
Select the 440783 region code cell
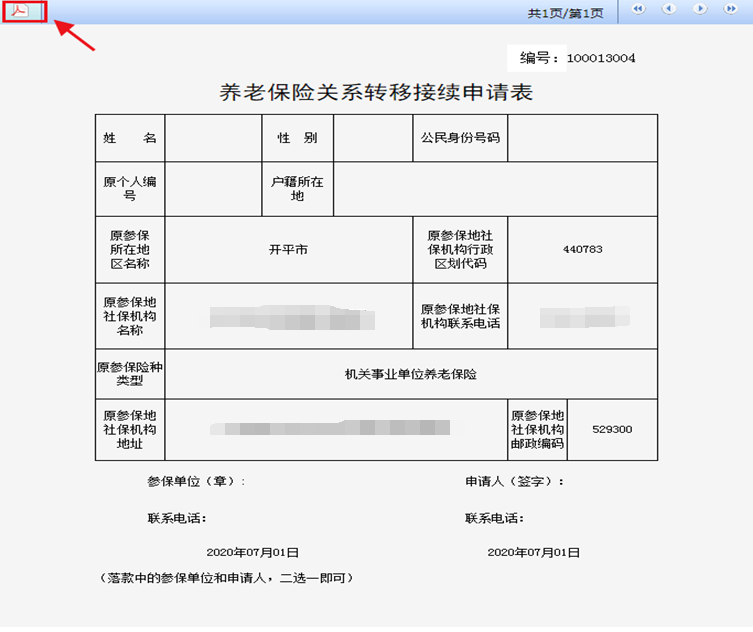tap(582, 249)
